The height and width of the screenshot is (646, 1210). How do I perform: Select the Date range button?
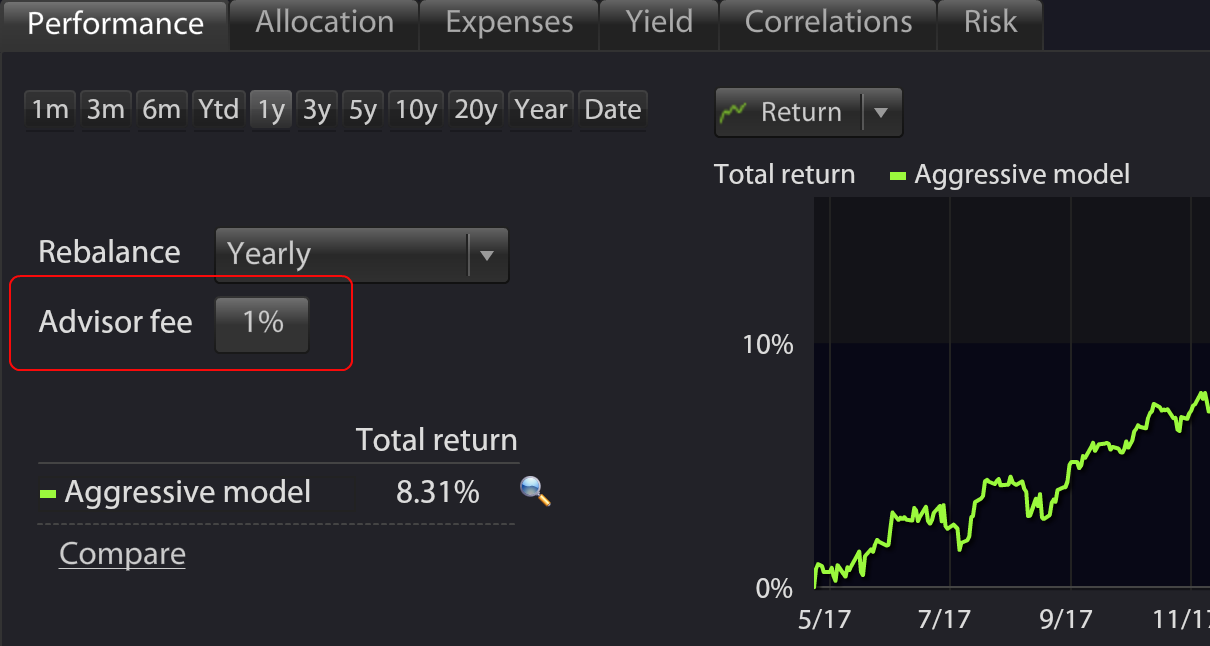(612, 110)
